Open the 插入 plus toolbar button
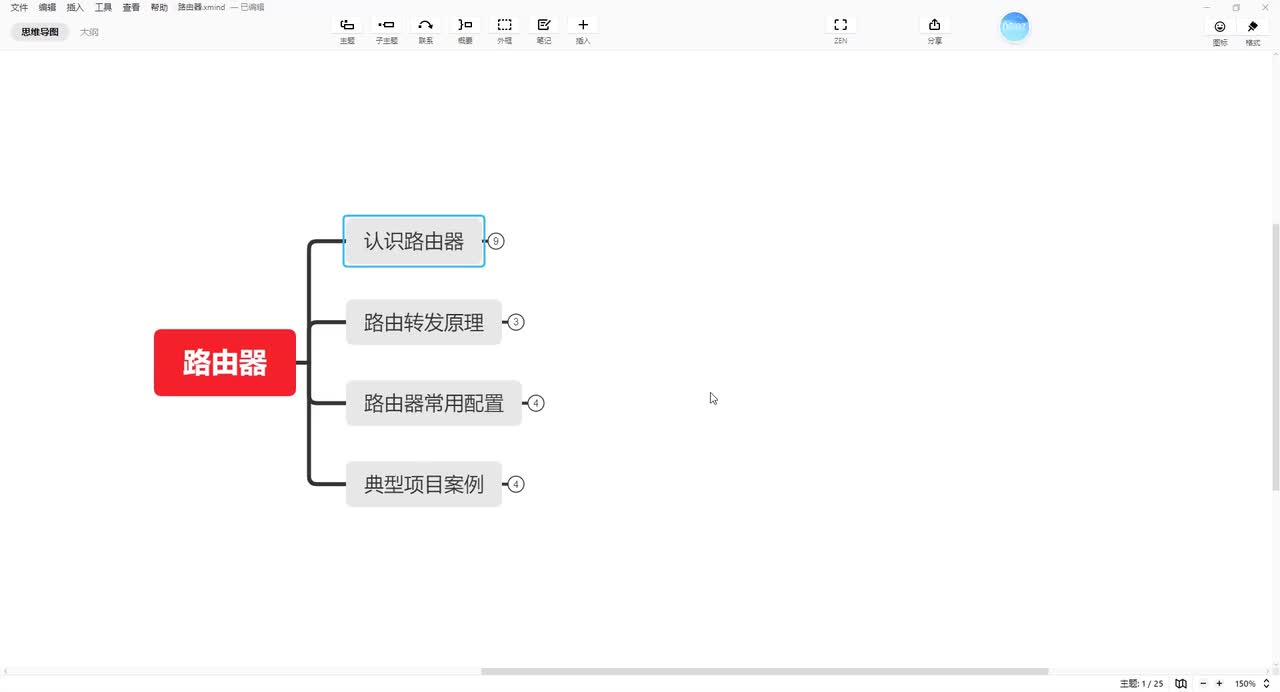 point(583,25)
